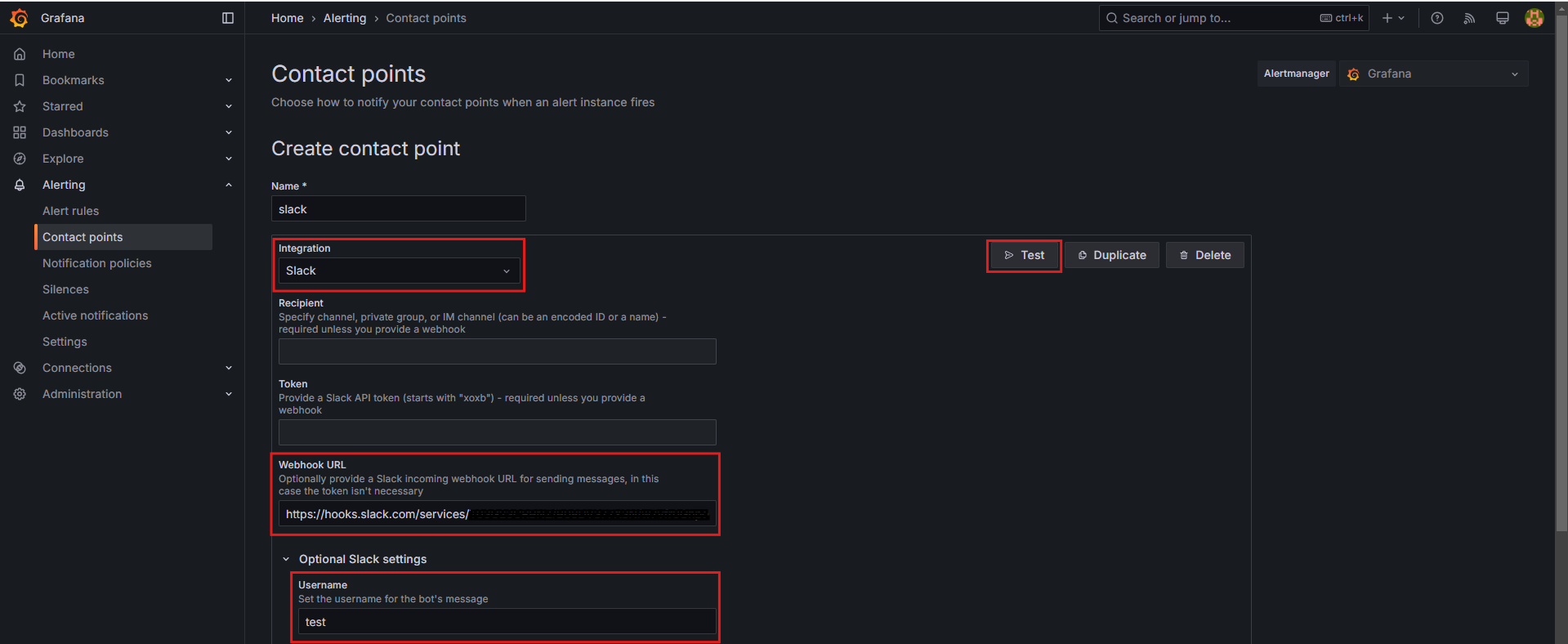Open alerting Settings in sidebar
The width and height of the screenshot is (1568, 644).
[x=65, y=342]
